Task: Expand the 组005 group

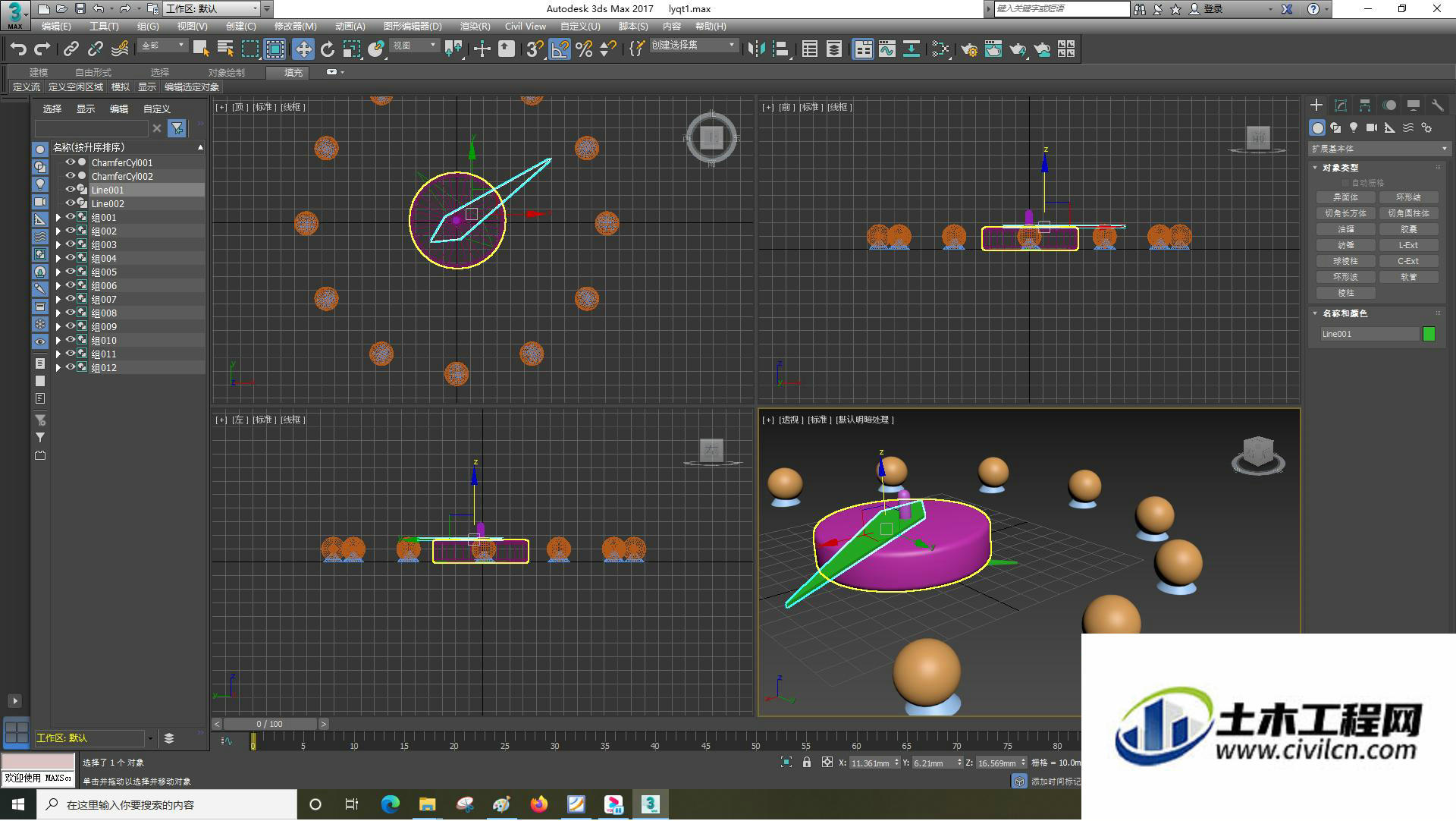Action: point(58,272)
